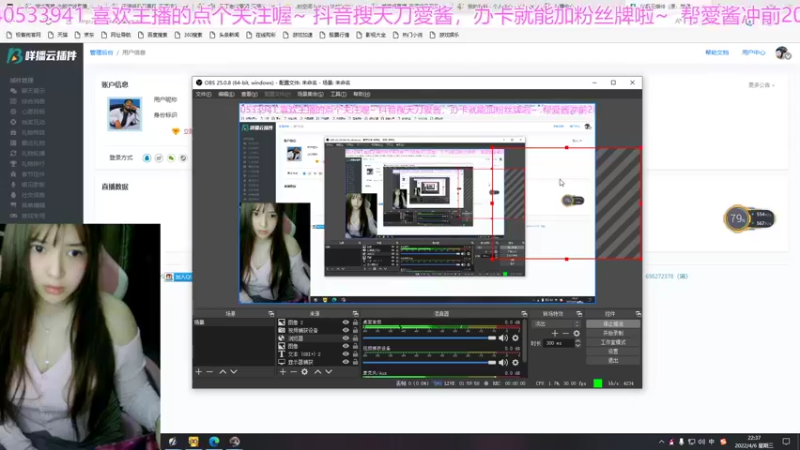Screen dimensions: 800x450
Task: Add a new source with plus icon
Action: [283, 372]
